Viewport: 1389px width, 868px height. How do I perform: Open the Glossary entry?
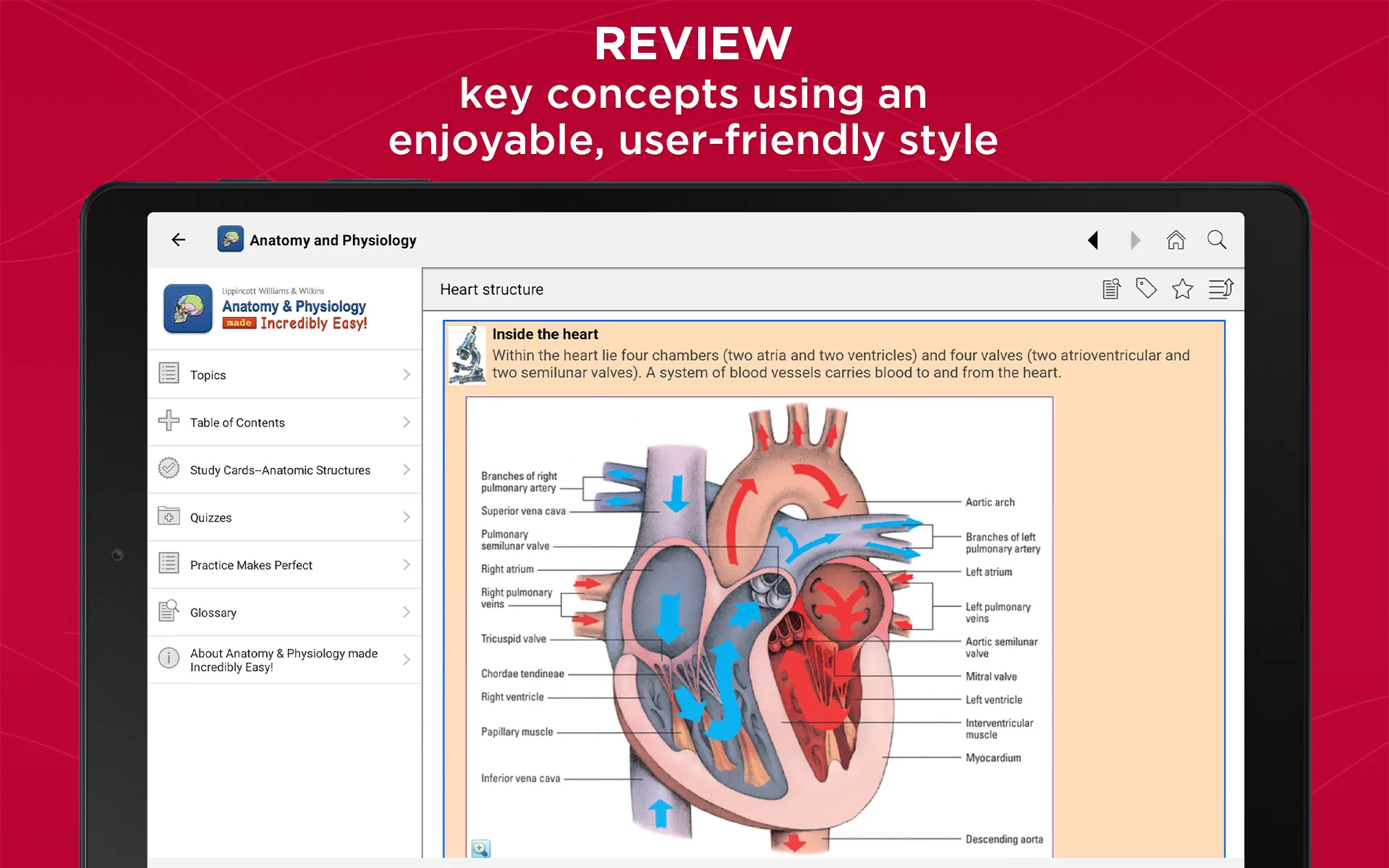(284, 613)
